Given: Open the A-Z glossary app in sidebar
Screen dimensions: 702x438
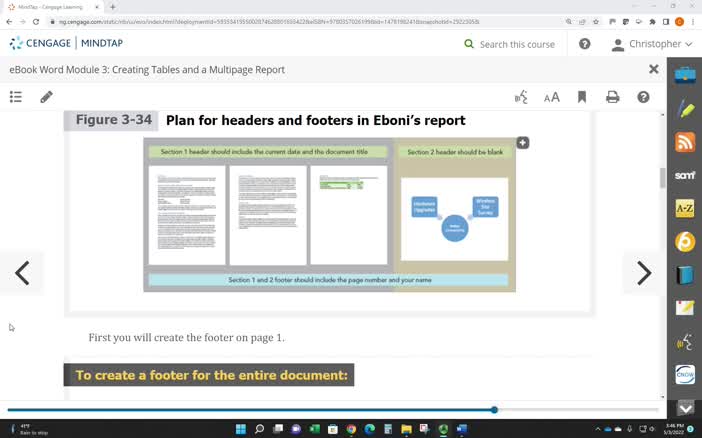Looking at the screenshot, I should point(685,208).
